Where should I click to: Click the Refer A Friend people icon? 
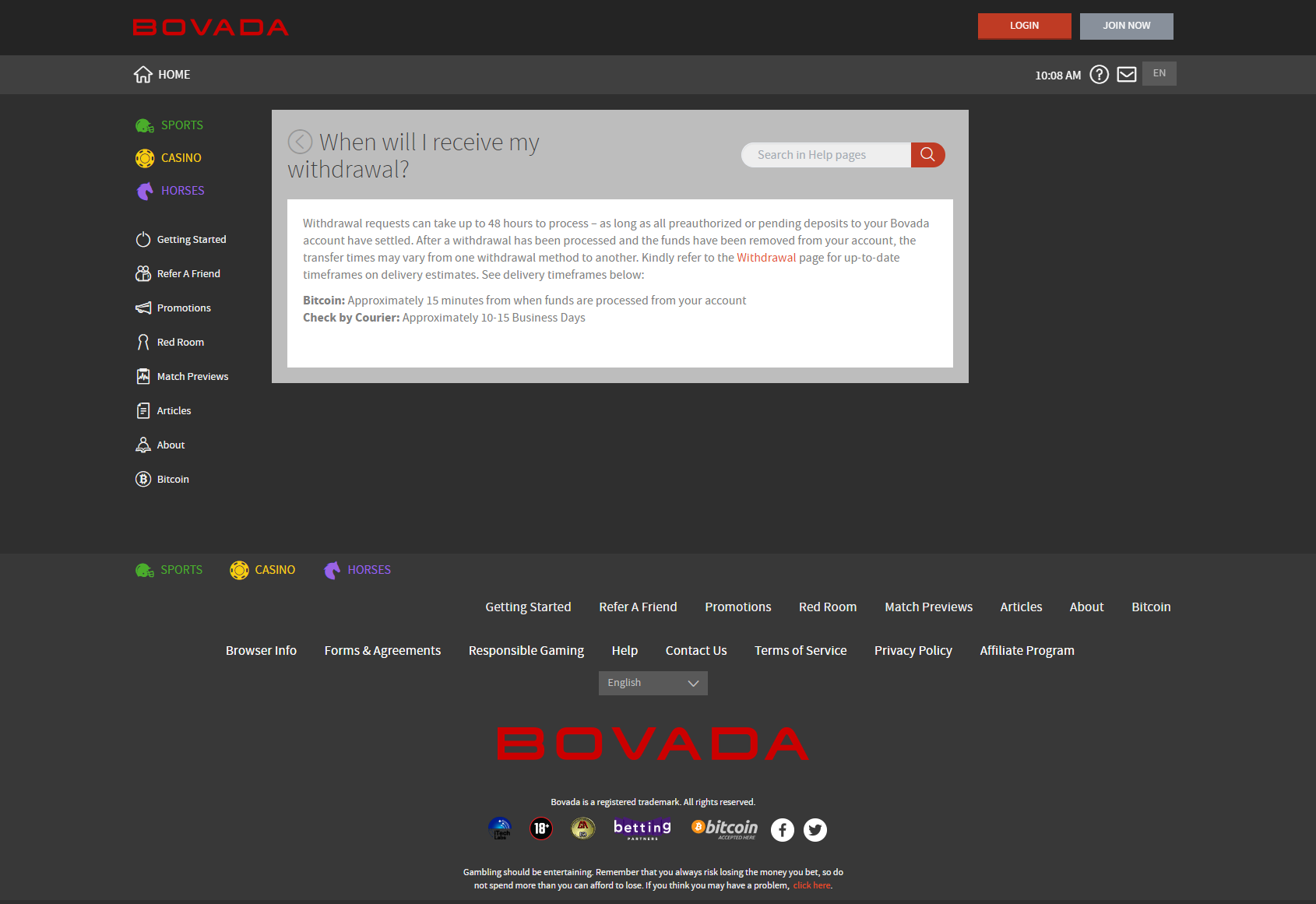point(143,273)
